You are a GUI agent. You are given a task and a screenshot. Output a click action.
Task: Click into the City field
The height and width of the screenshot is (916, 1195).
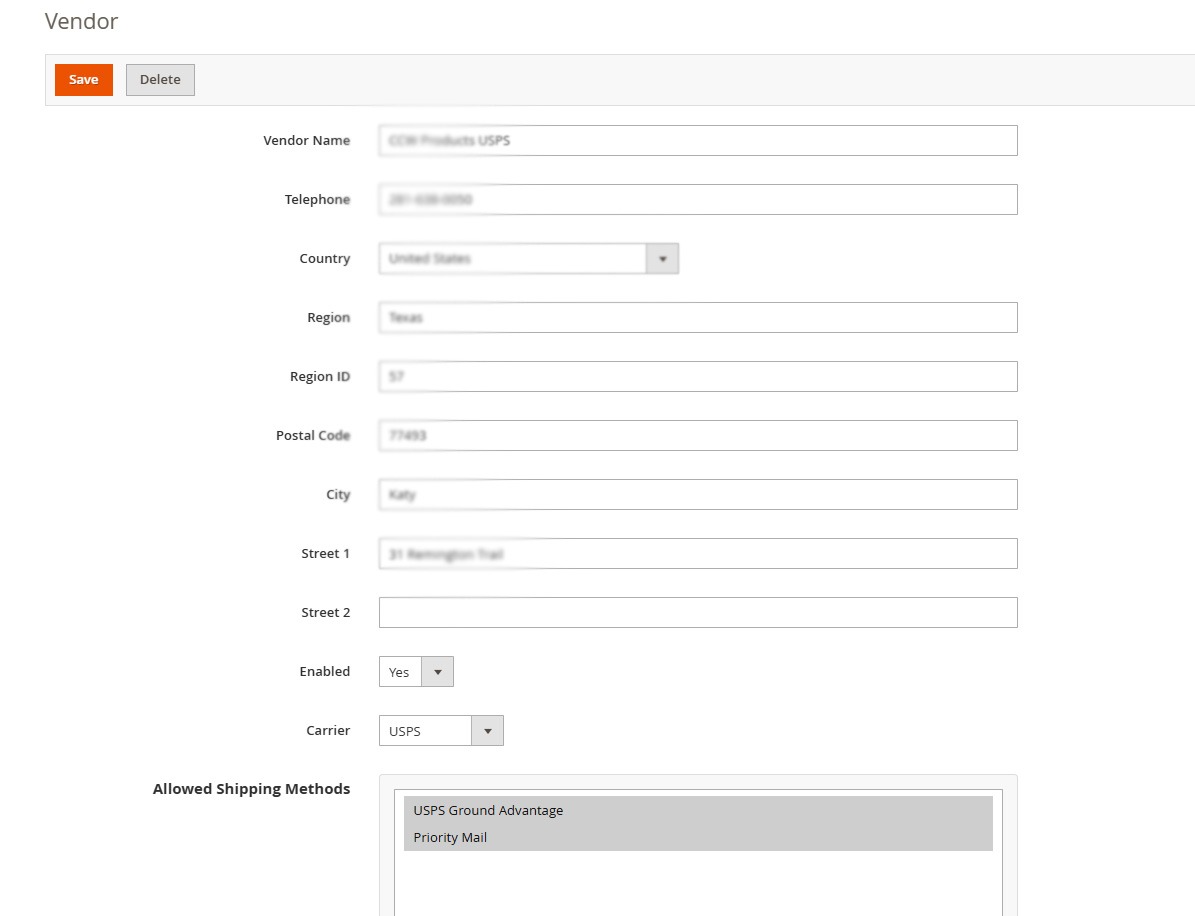point(697,494)
